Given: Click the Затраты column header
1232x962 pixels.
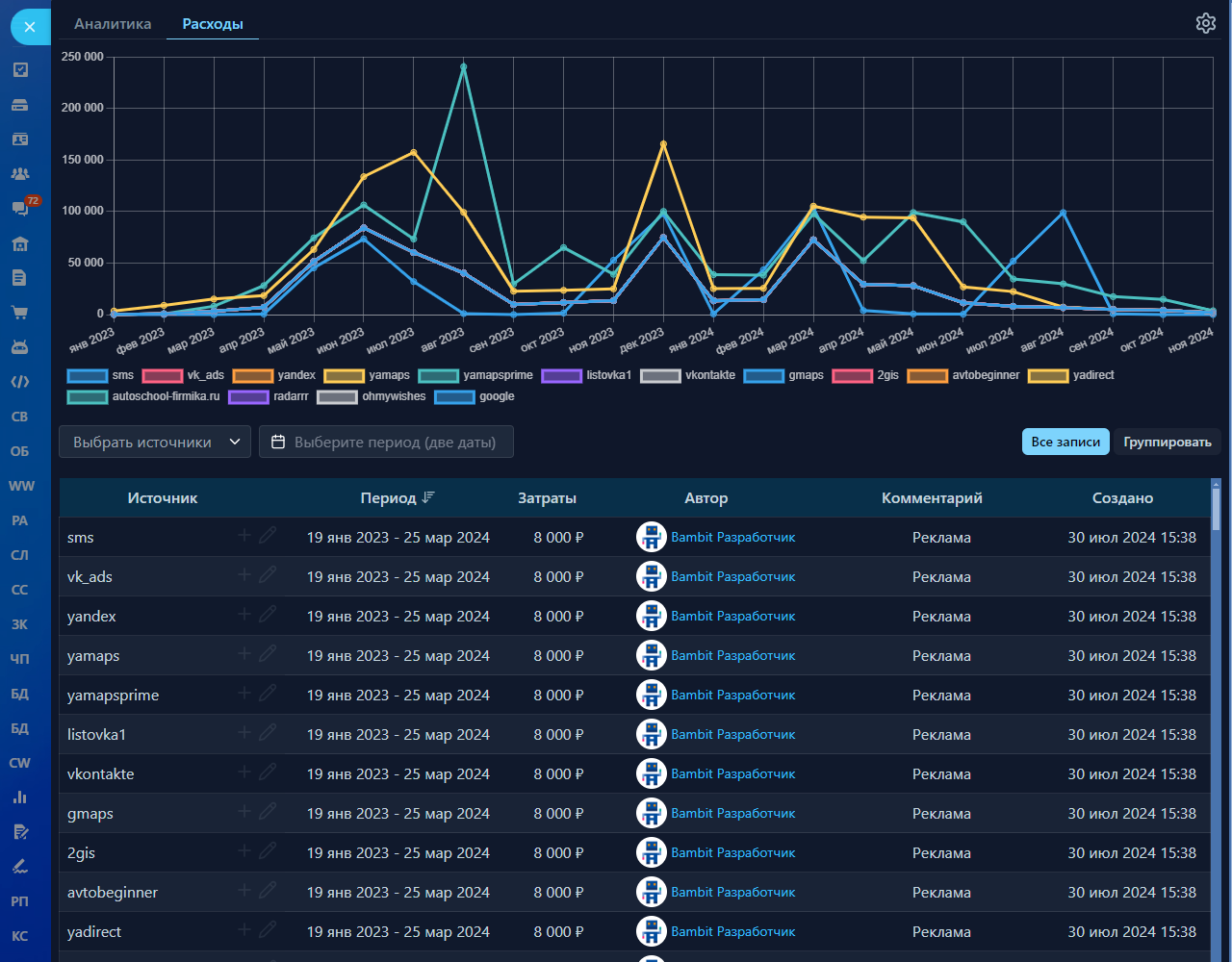Looking at the screenshot, I should point(547,497).
